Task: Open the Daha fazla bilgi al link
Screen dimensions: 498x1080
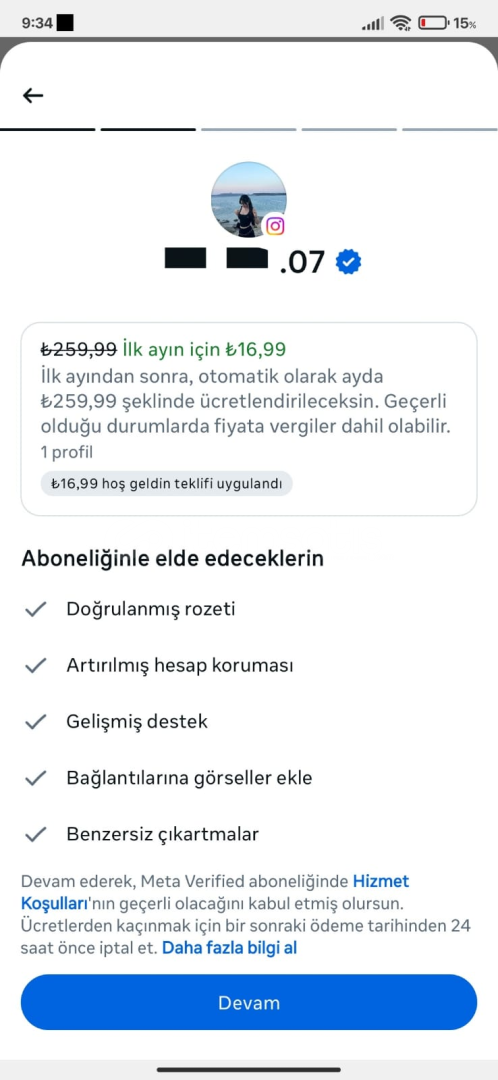Action: [x=229, y=948]
